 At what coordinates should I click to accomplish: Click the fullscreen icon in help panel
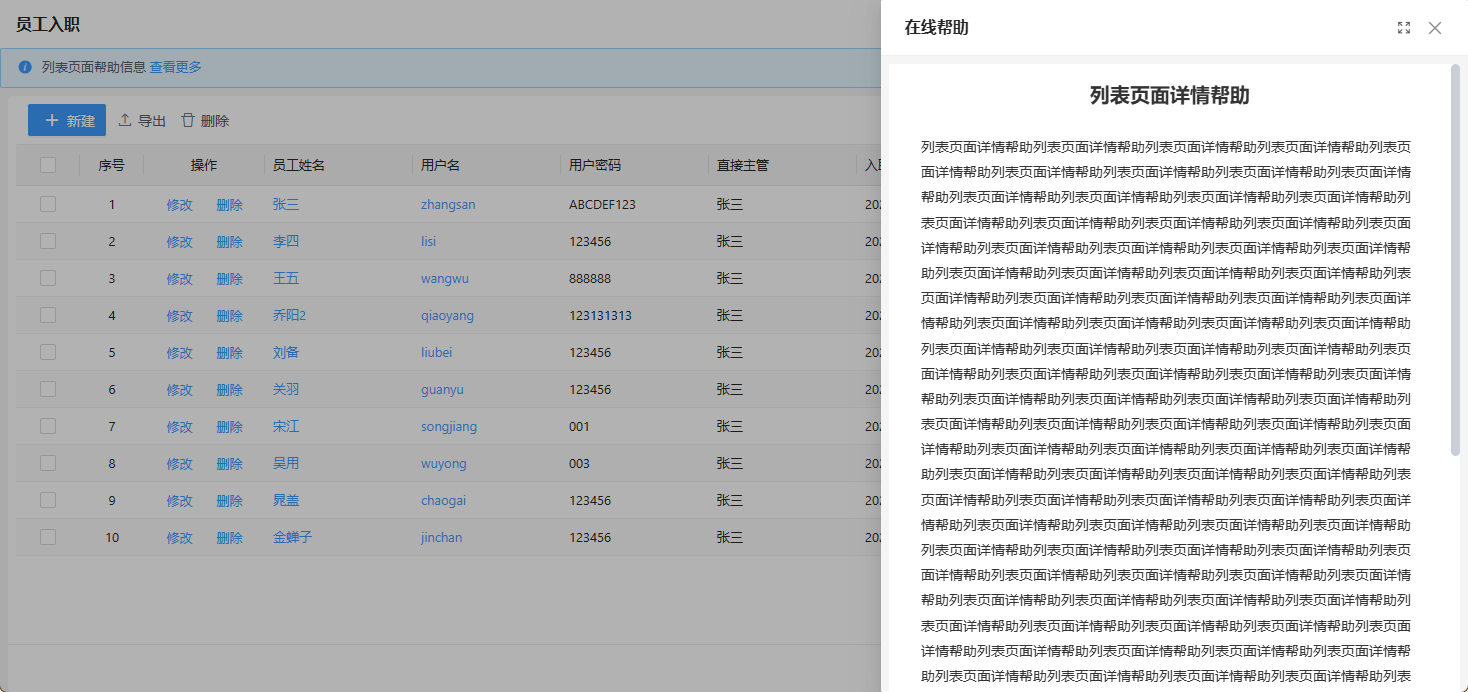click(1404, 28)
